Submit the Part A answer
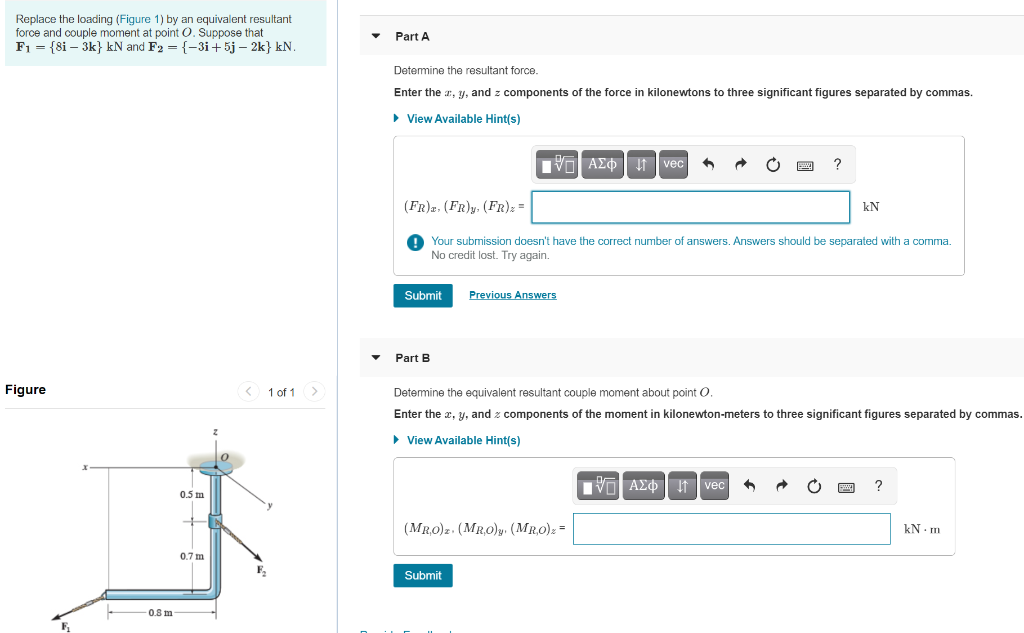This screenshot has height=633, width=1024. pos(422,295)
